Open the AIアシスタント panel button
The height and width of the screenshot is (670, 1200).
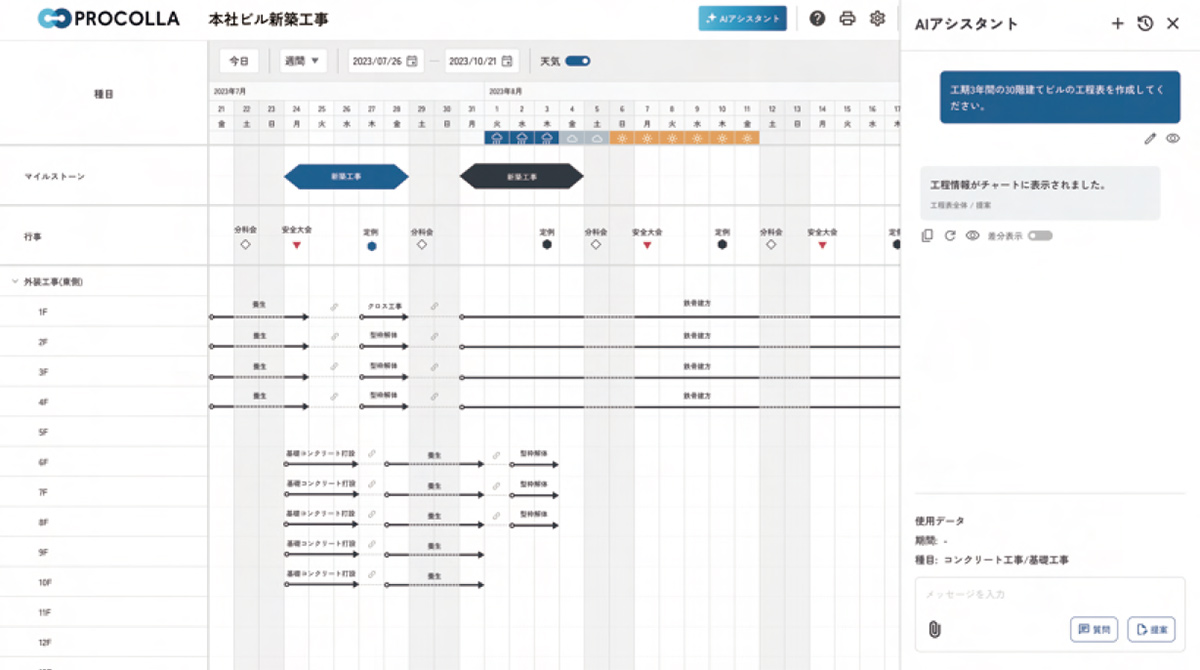pos(742,19)
